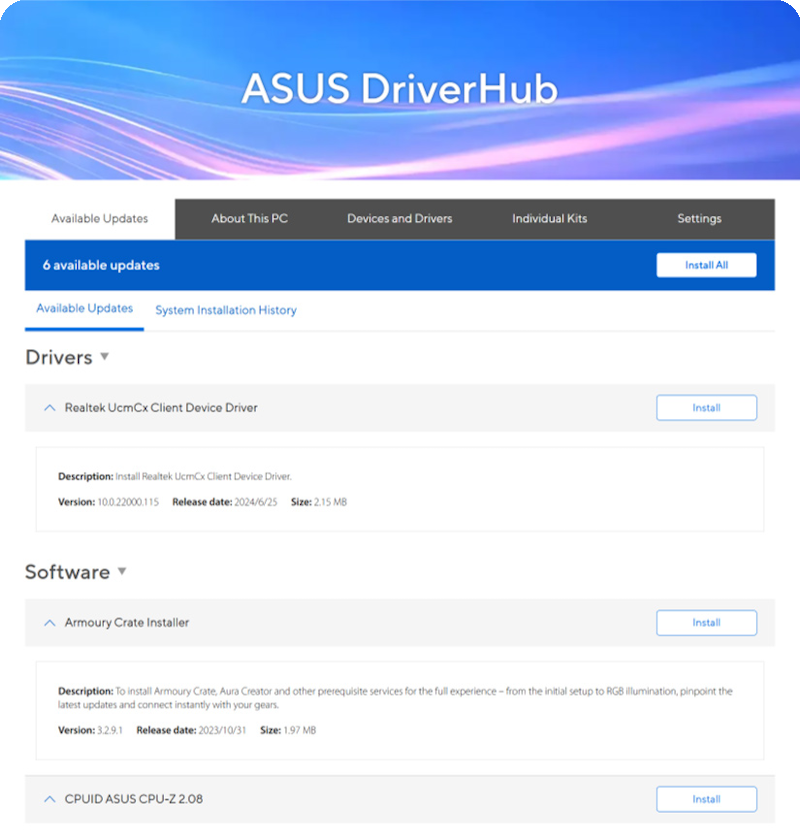Switch to the About This PC tab
800x838 pixels.
[249, 219]
